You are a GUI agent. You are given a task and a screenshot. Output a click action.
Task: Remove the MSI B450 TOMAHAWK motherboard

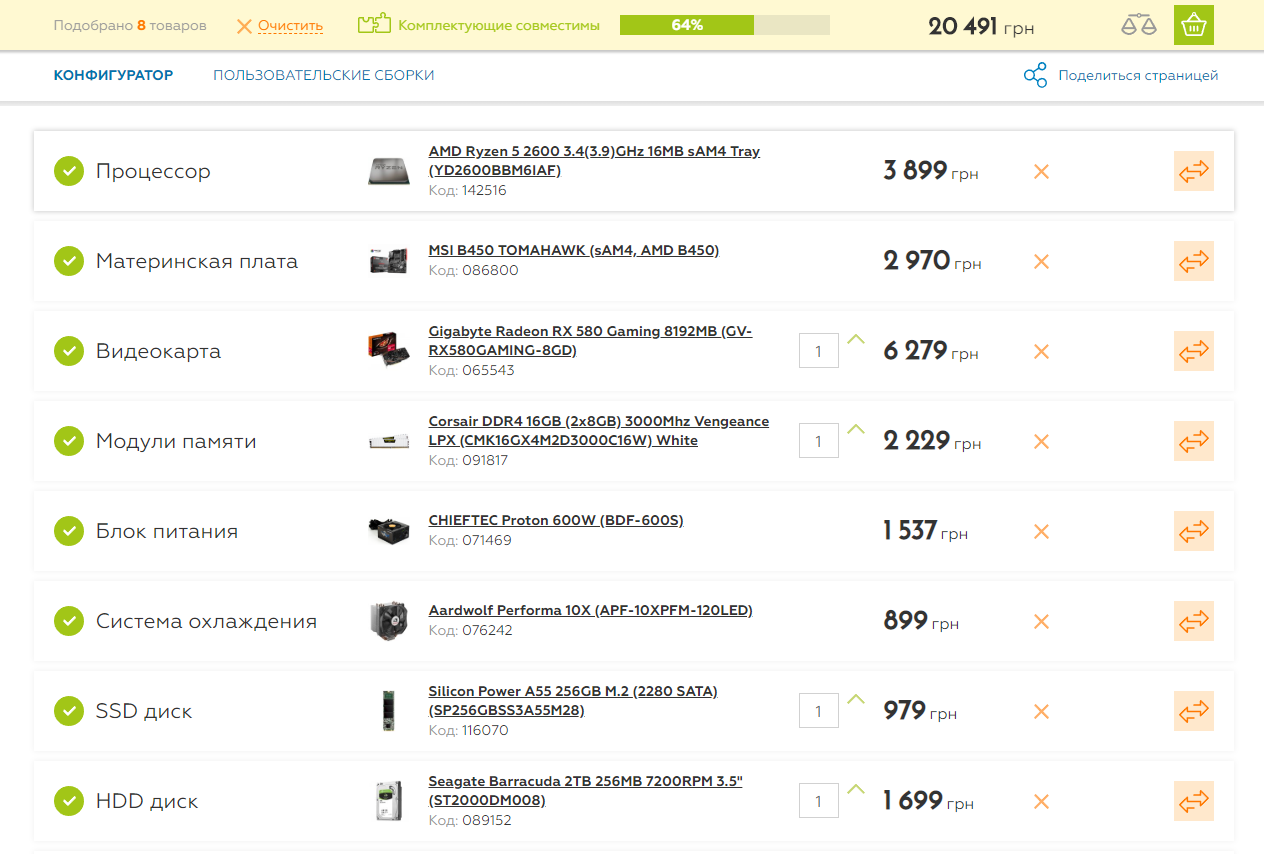(1041, 261)
